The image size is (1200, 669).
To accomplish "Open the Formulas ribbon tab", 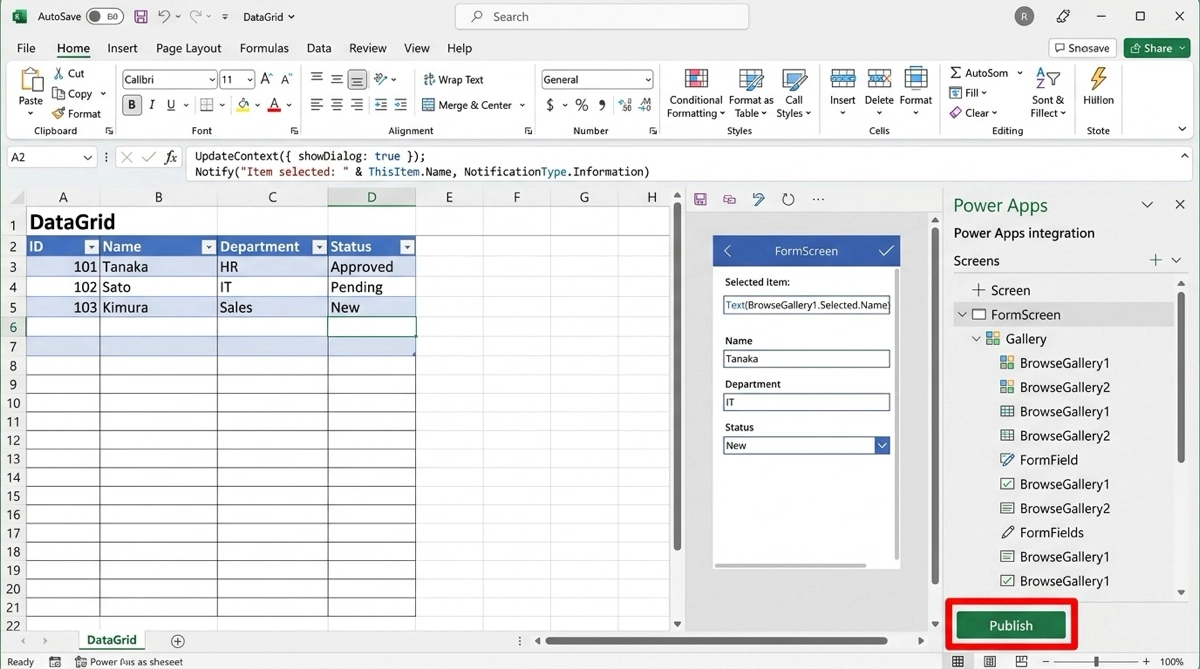I will [264, 48].
